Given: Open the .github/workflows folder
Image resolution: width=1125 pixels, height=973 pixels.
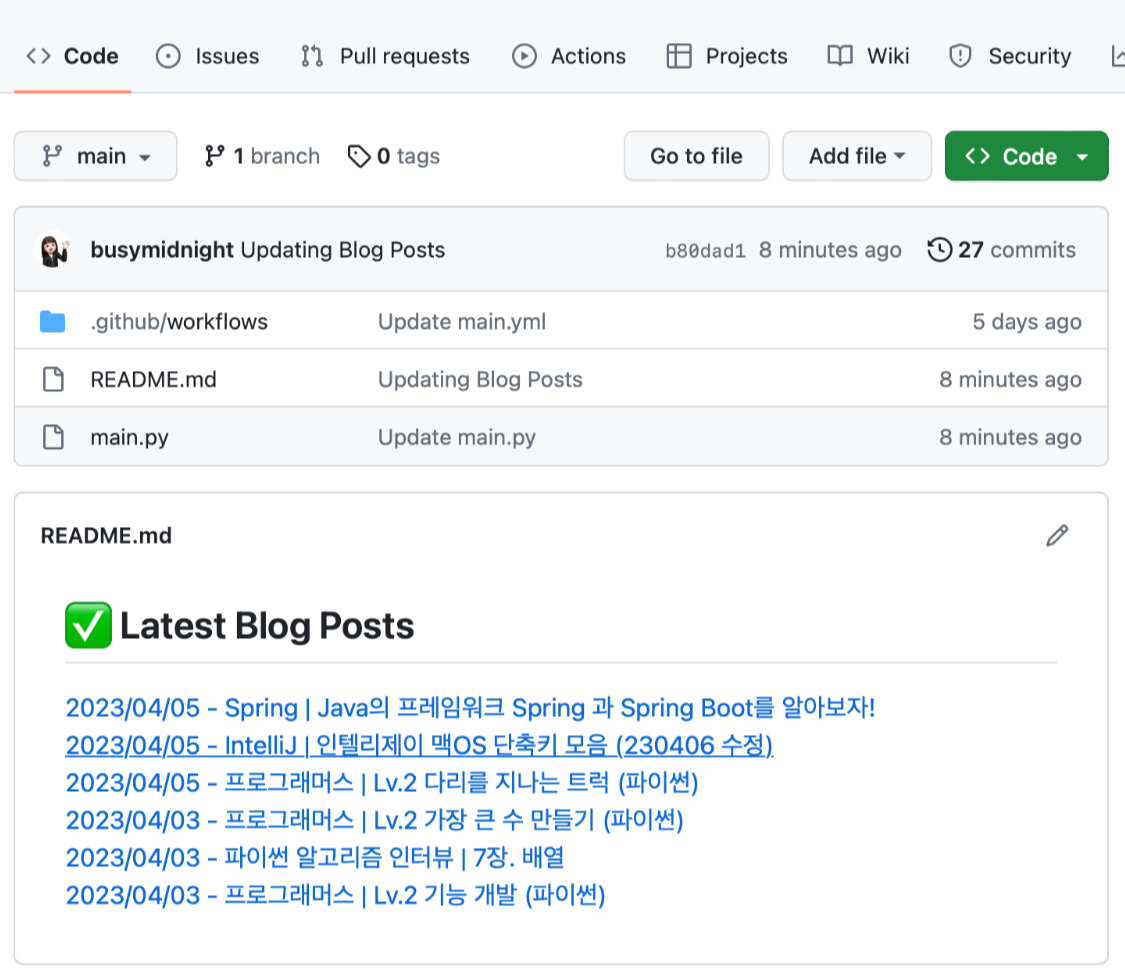Looking at the screenshot, I should 179,321.
